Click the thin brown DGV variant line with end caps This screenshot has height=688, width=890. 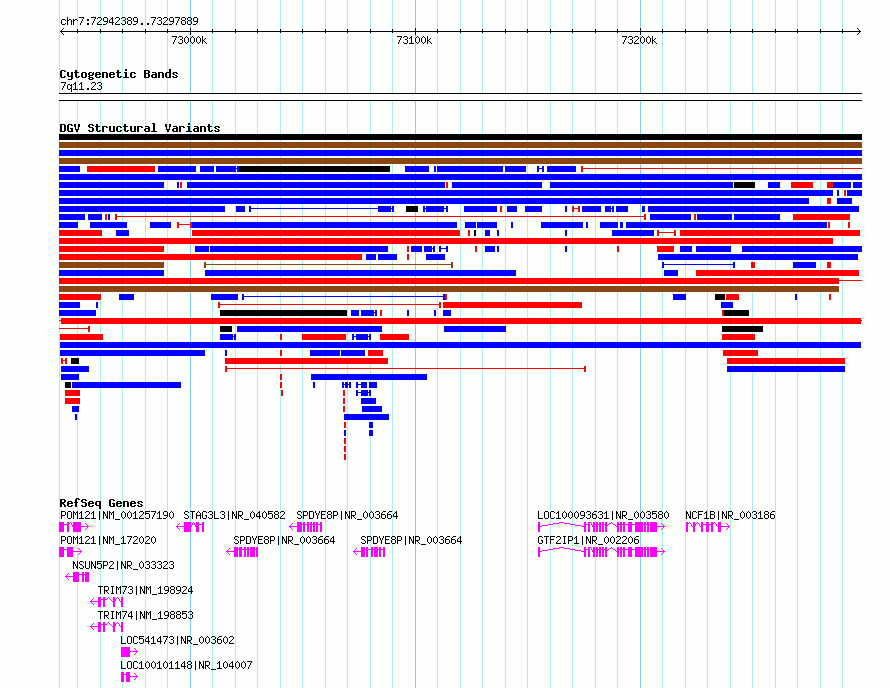pyautogui.click(x=328, y=265)
